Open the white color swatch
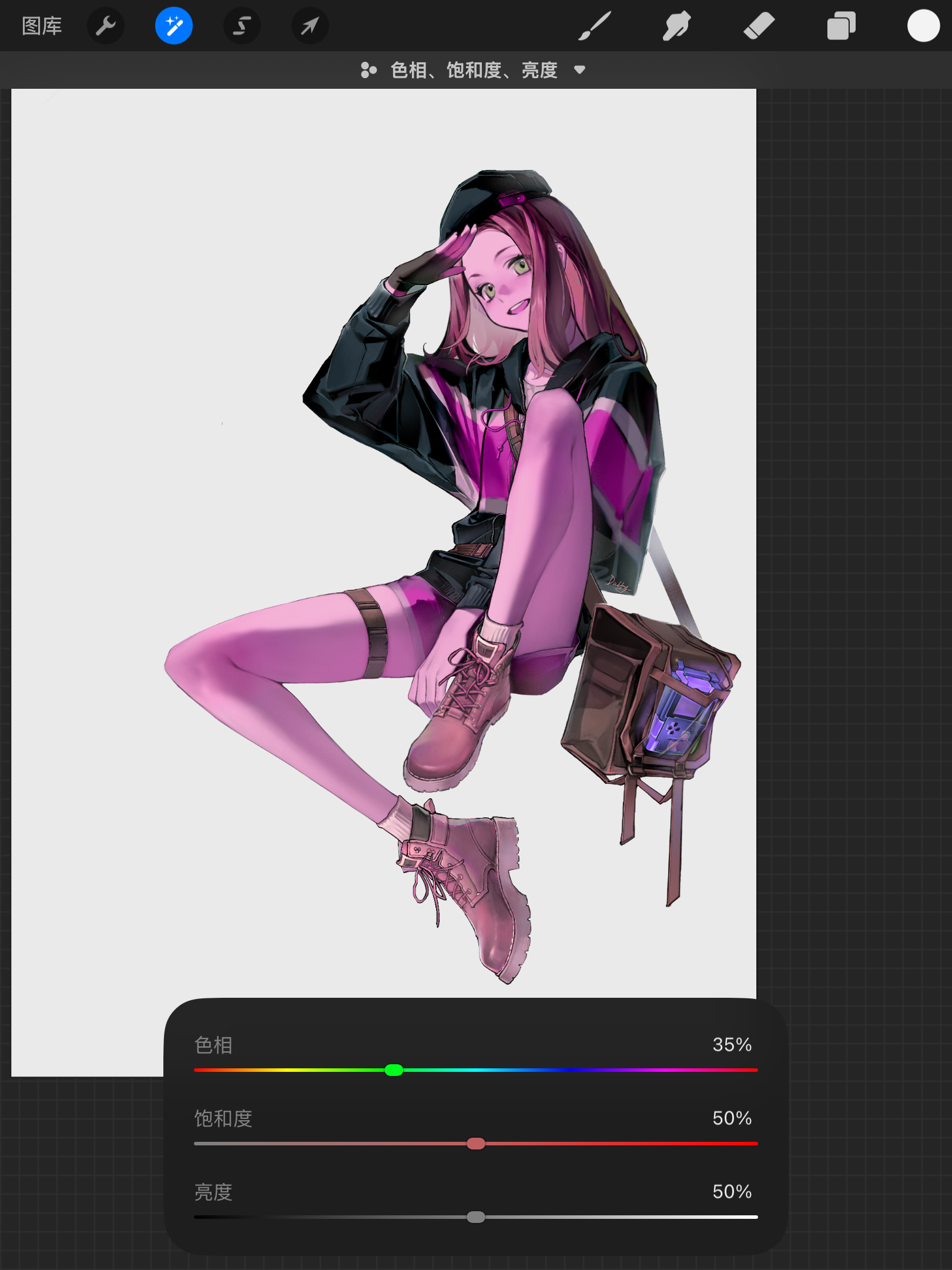 (x=923, y=26)
